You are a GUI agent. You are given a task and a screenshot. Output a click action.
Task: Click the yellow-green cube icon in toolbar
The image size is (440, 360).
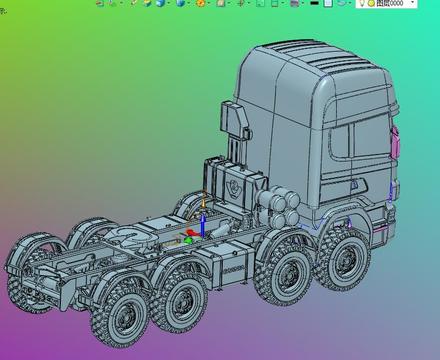(148, 3)
